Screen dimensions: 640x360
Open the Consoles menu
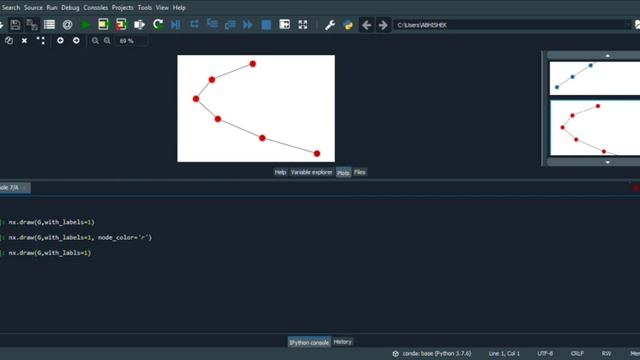pyautogui.click(x=96, y=7)
